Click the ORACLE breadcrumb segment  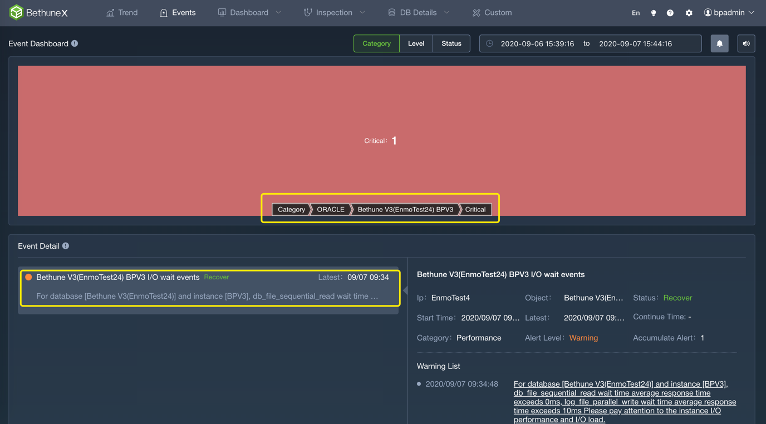(330, 209)
